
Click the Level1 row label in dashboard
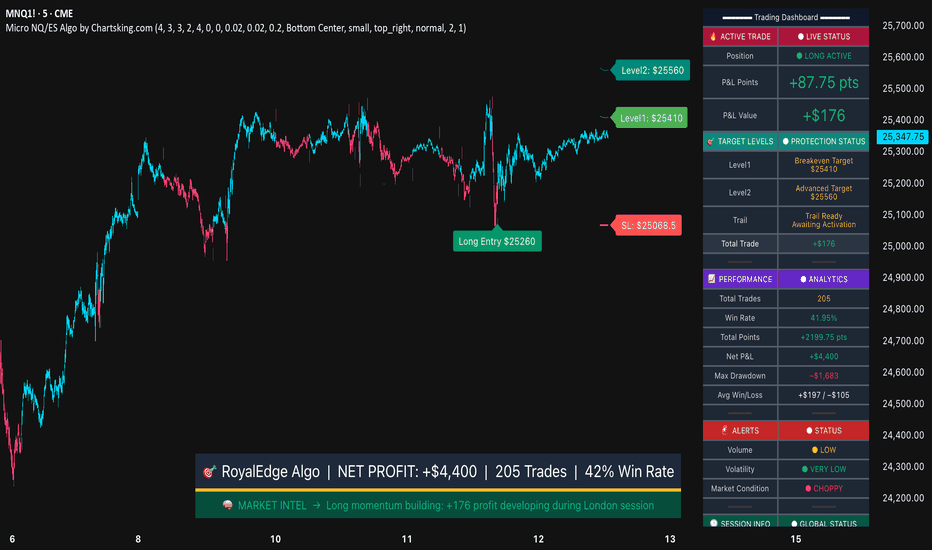pyautogui.click(x=739, y=165)
